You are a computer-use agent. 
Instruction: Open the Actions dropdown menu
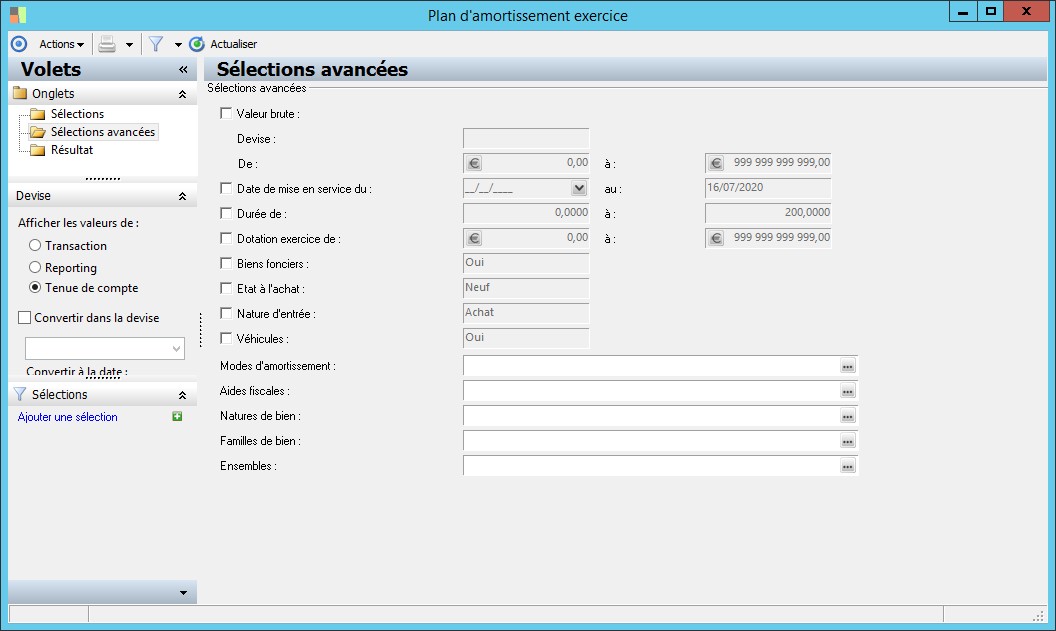61,44
